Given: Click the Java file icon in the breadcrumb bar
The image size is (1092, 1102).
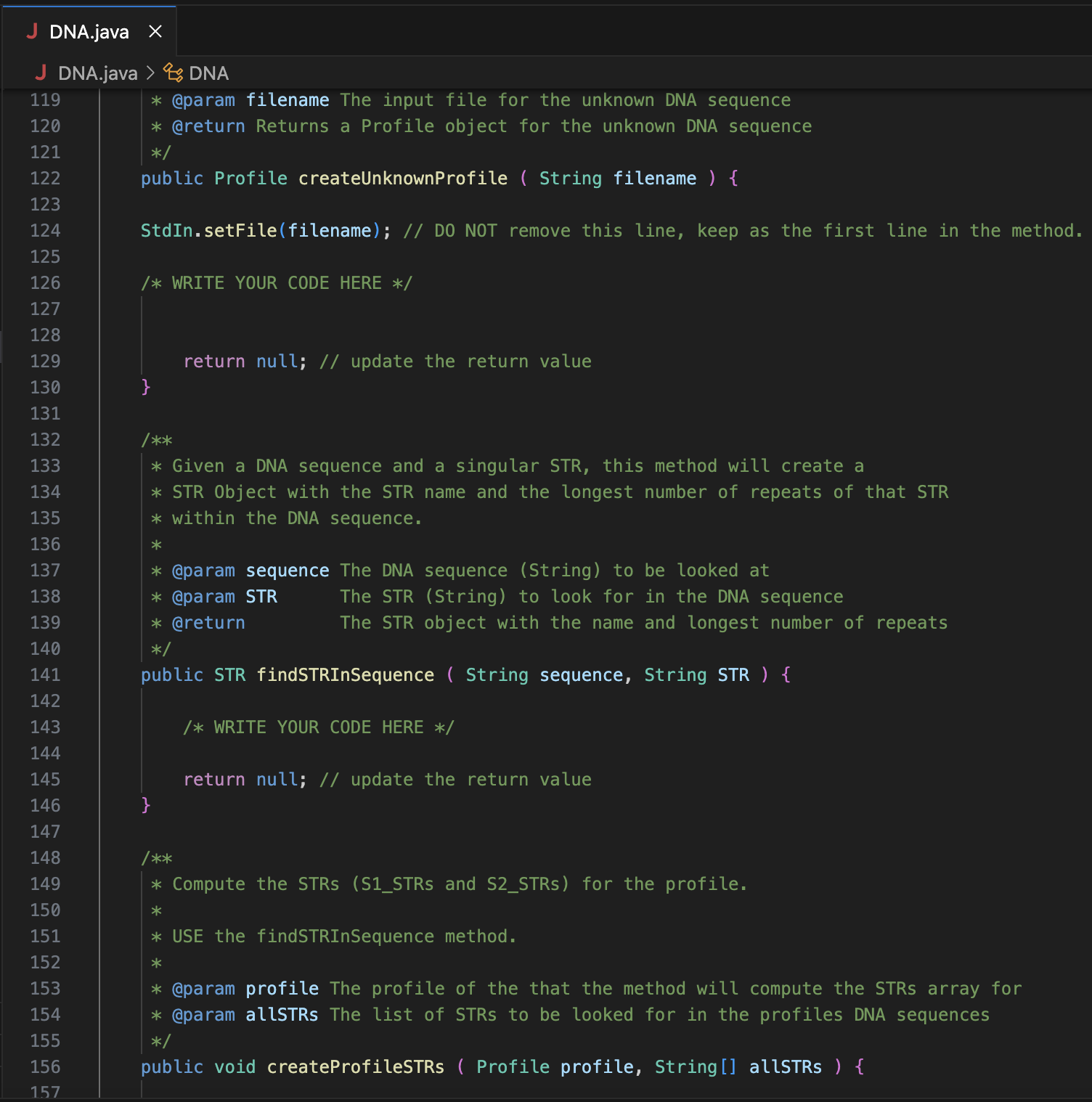Looking at the screenshot, I should (x=41, y=73).
